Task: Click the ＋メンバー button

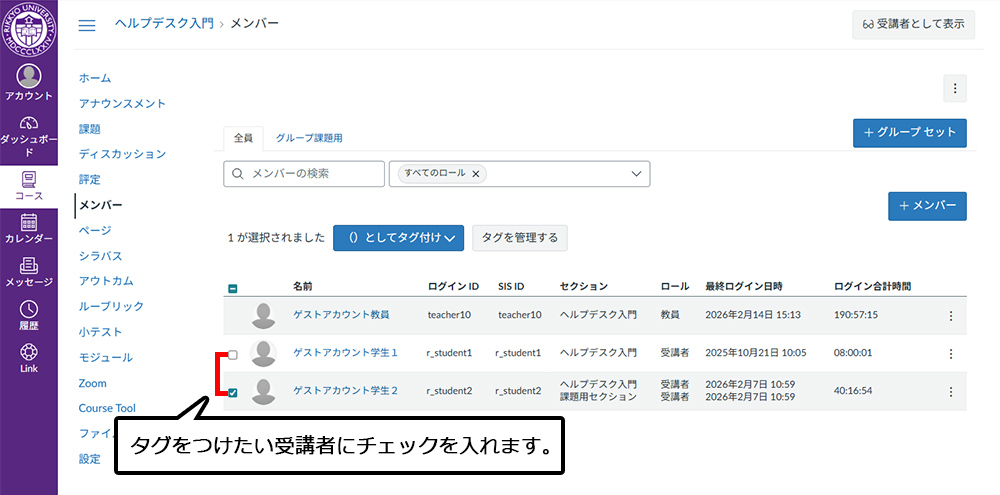Action: click(926, 206)
